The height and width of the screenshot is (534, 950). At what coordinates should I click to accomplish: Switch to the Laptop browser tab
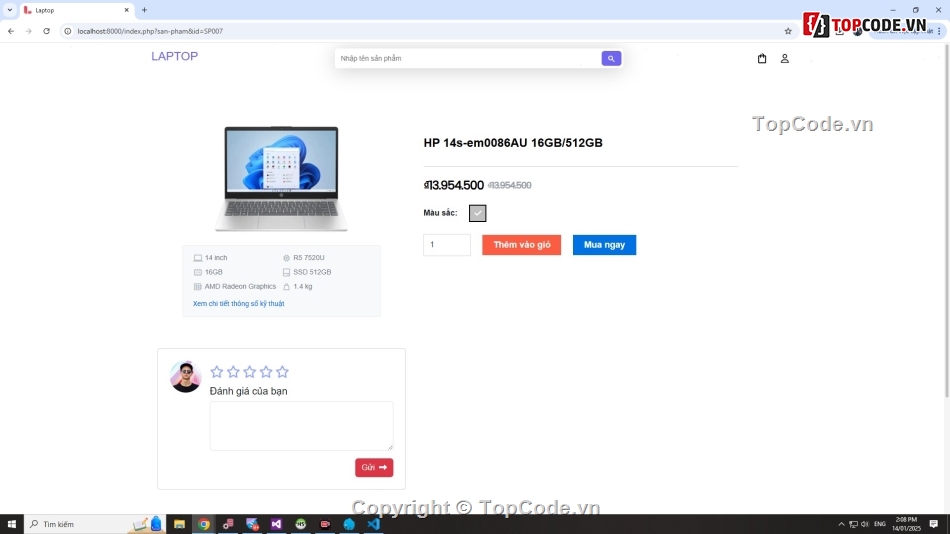[x=76, y=10]
